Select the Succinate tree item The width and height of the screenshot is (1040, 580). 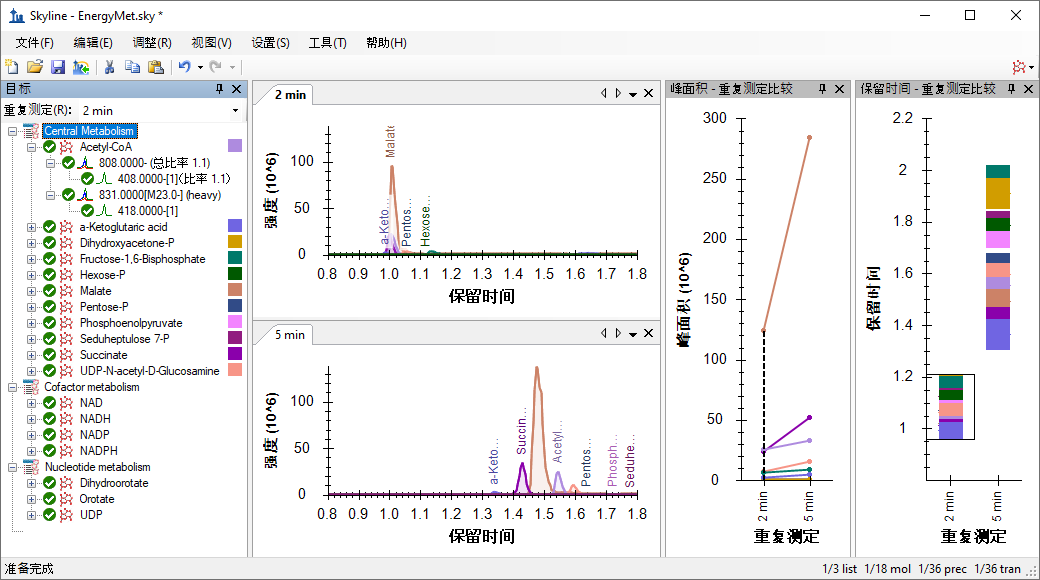(x=103, y=355)
